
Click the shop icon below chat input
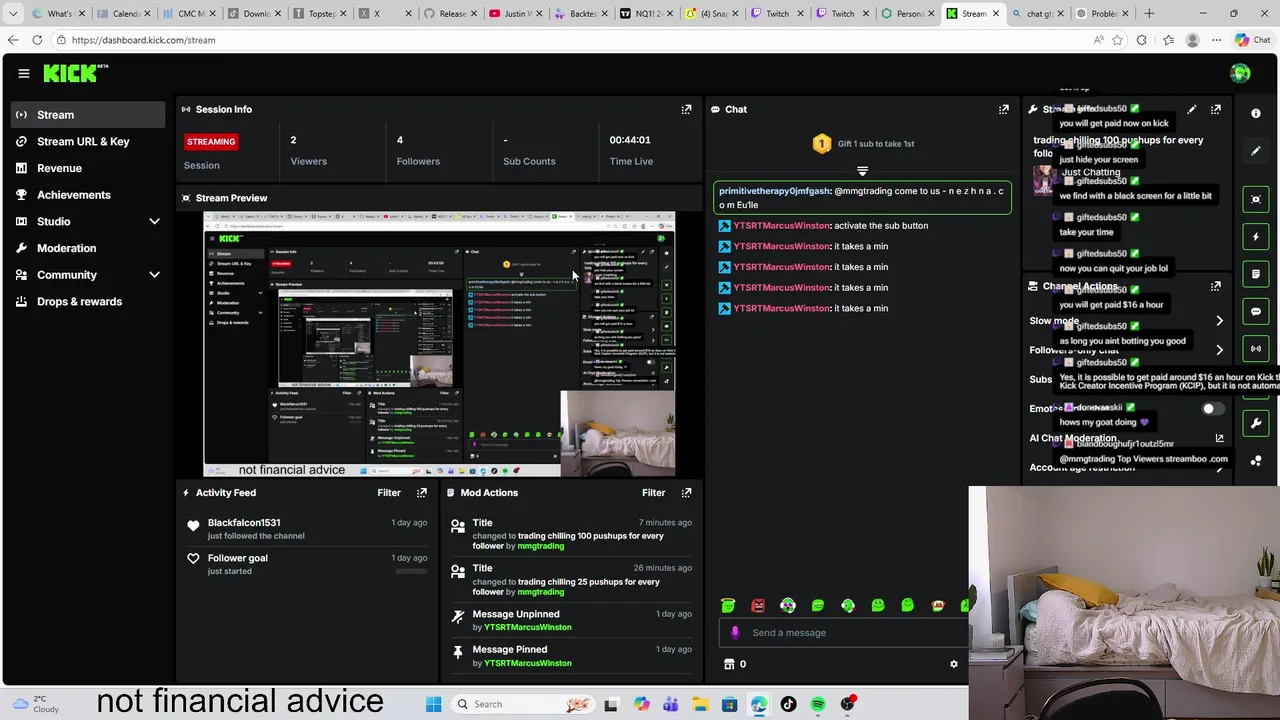[729, 664]
